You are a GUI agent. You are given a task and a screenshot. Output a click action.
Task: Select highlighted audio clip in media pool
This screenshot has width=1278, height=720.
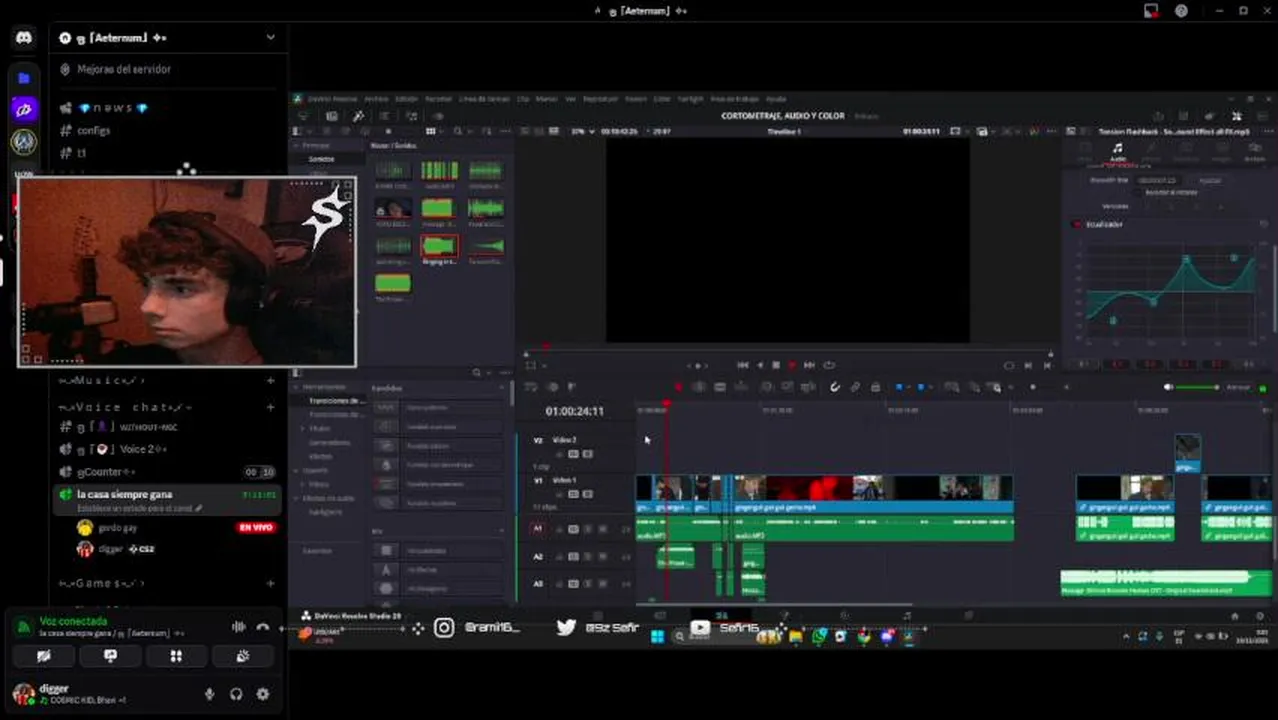pyautogui.click(x=438, y=246)
